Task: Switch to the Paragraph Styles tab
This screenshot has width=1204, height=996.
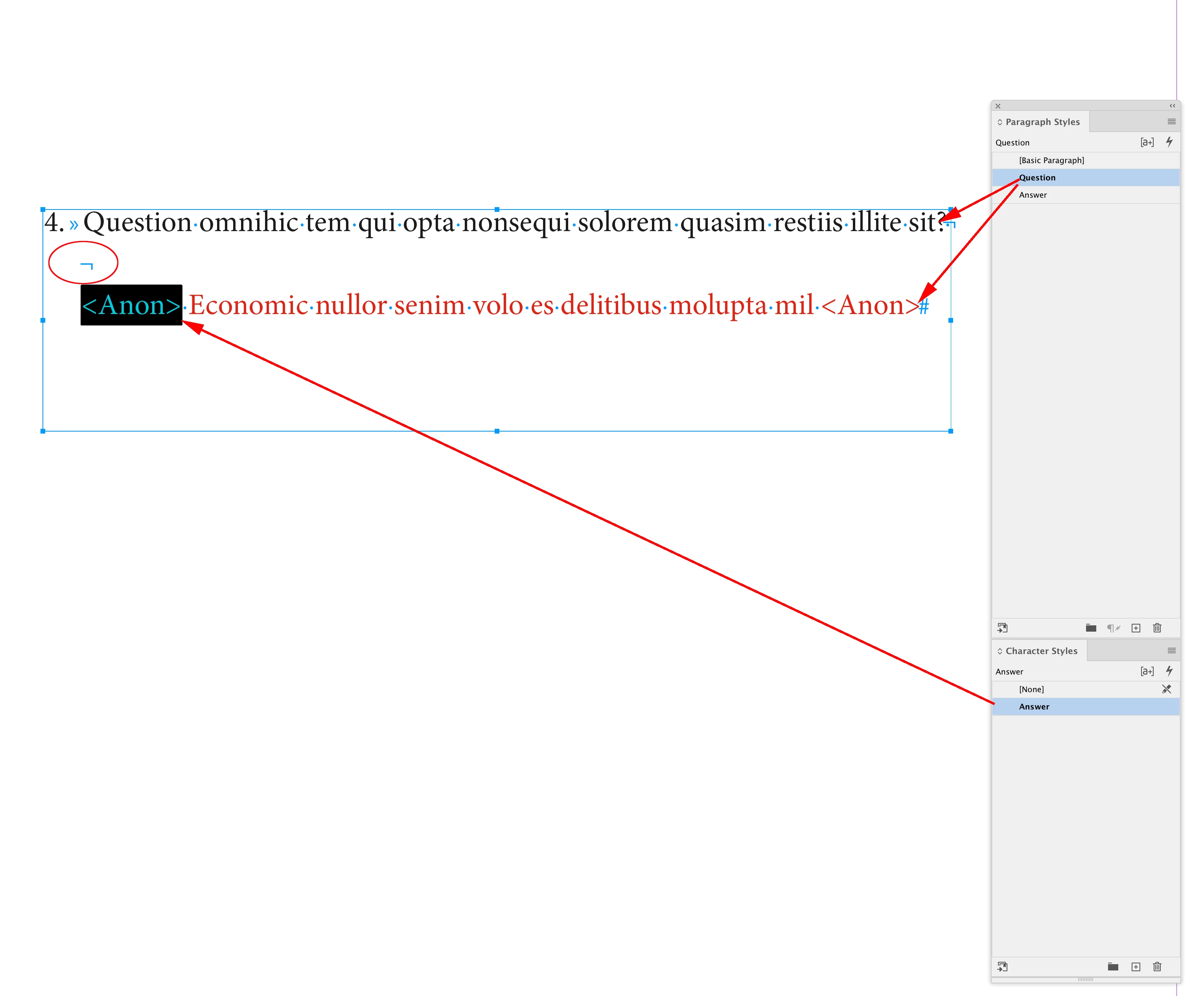Action: coord(1042,122)
